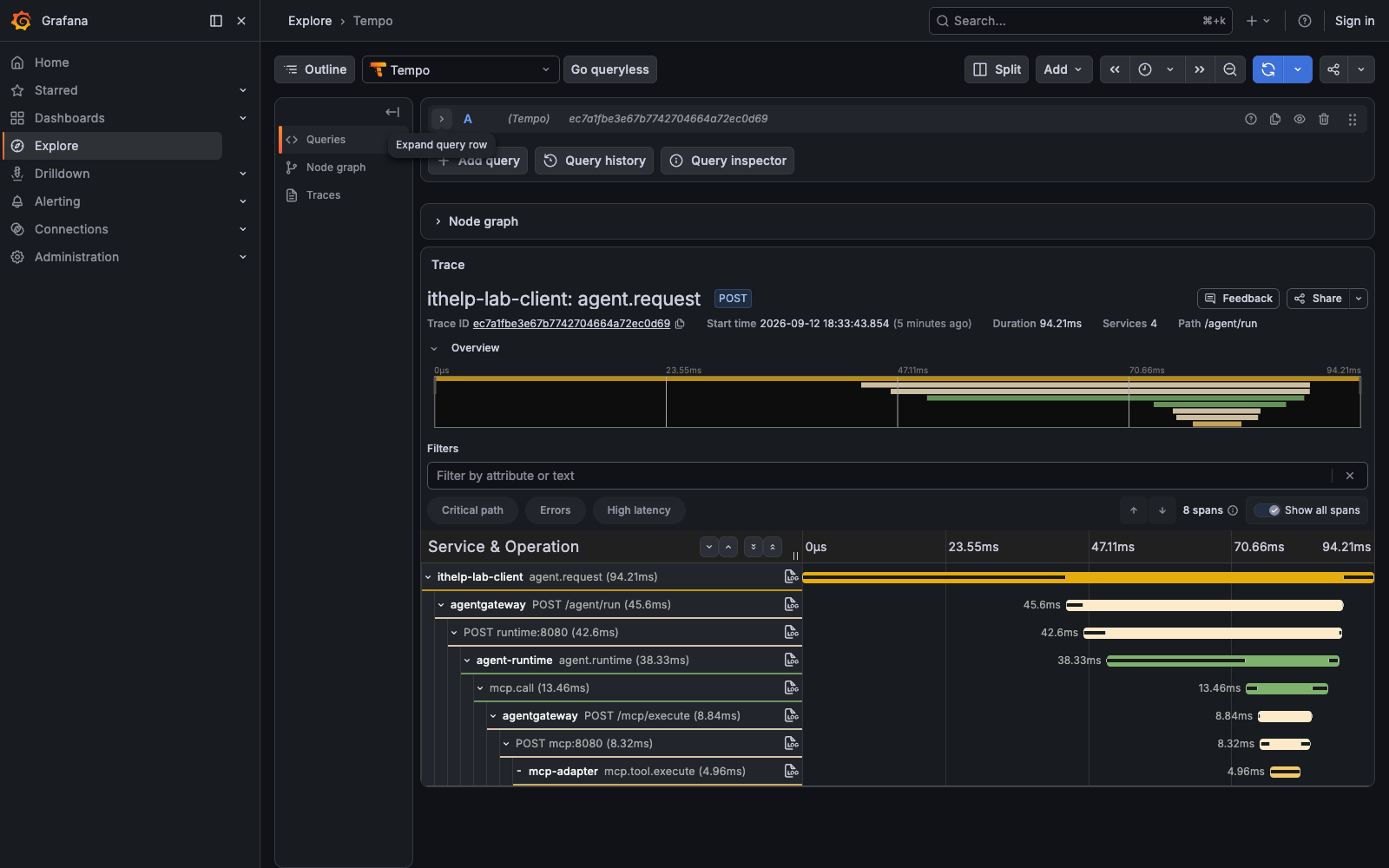The height and width of the screenshot is (868, 1389).
Task: Duplicate query A icon
Action: [1275, 119]
